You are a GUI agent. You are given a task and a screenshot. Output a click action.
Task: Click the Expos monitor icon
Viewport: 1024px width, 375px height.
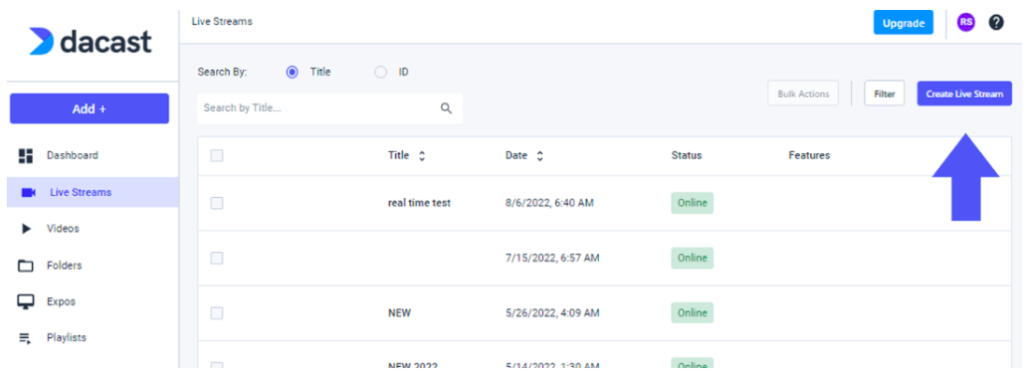[25, 302]
